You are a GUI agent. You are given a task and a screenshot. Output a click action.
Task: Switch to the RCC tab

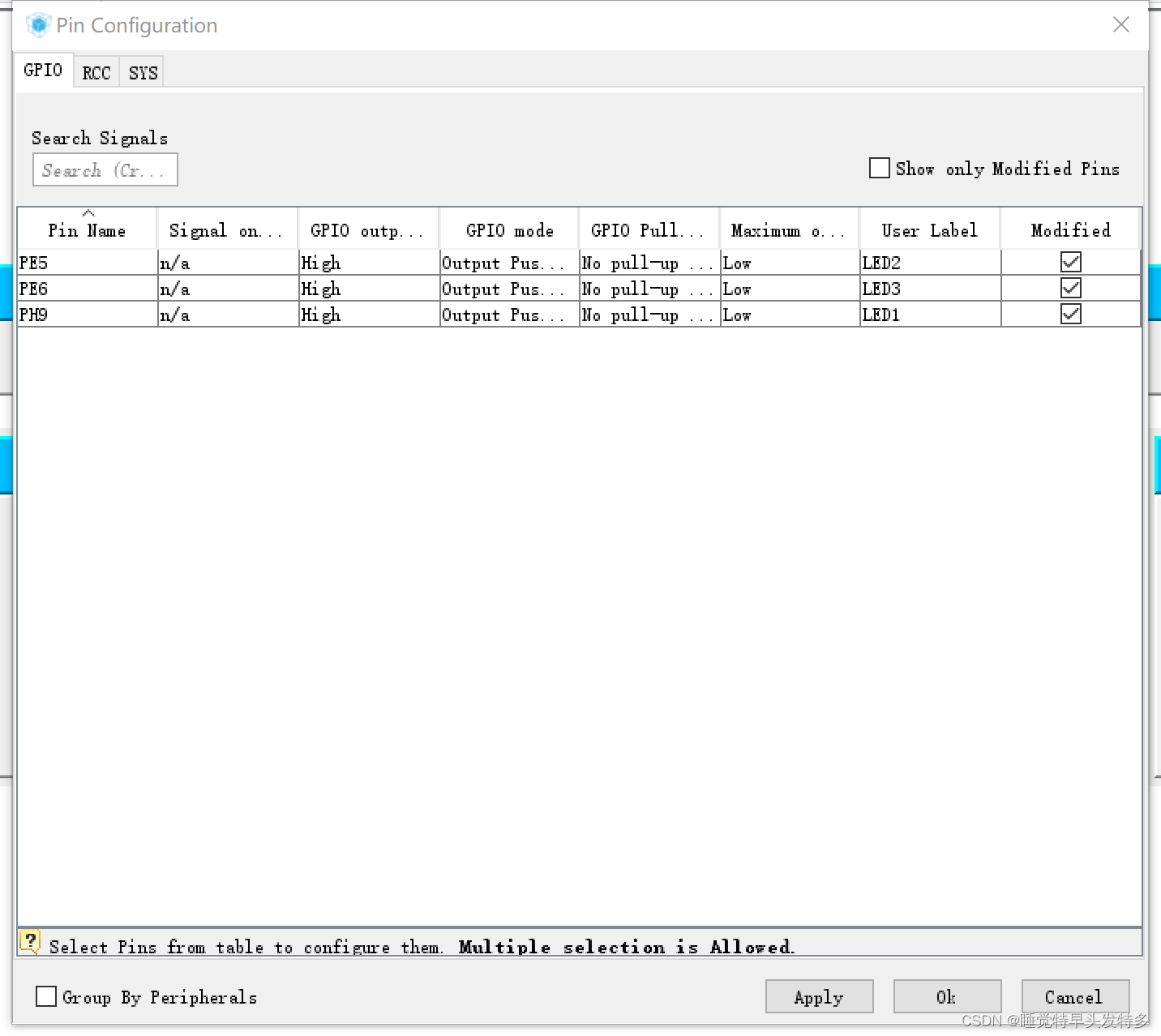coord(96,72)
